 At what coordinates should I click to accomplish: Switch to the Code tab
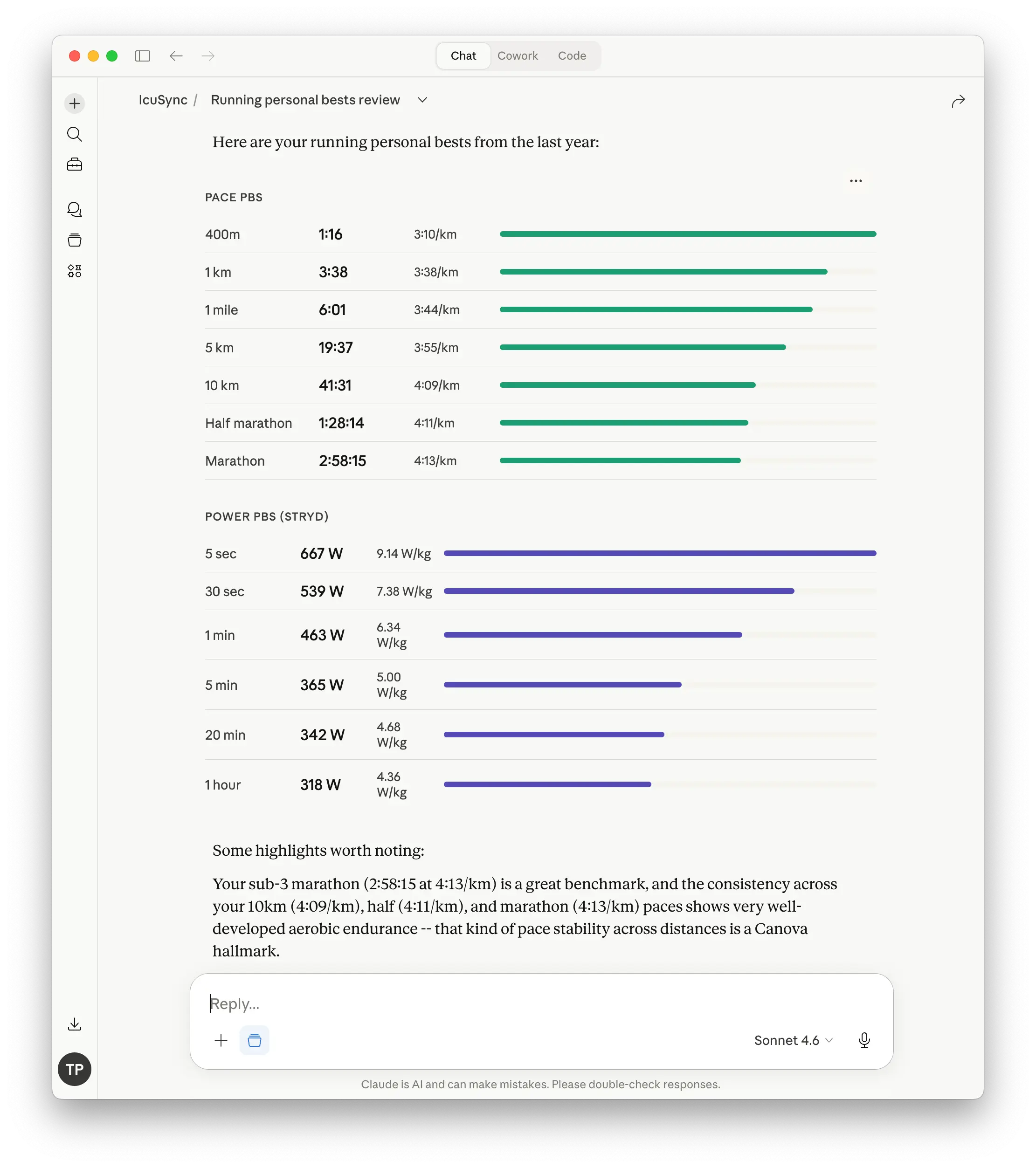point(572,56)
